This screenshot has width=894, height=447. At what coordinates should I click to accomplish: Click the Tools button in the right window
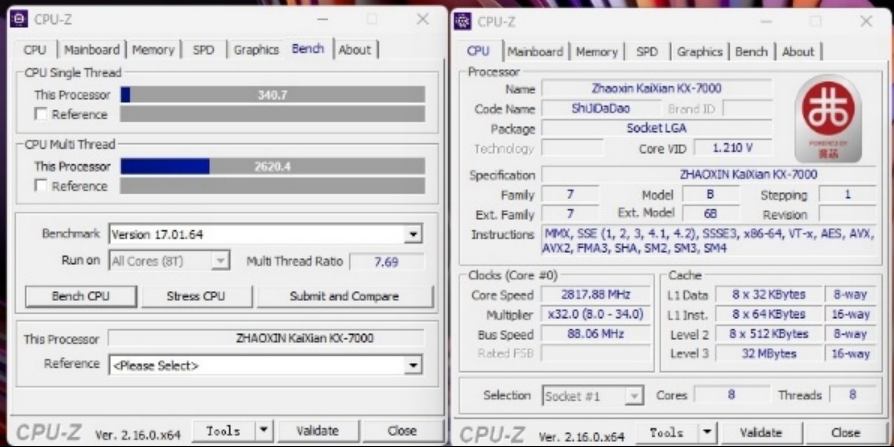tap(667, 433)
